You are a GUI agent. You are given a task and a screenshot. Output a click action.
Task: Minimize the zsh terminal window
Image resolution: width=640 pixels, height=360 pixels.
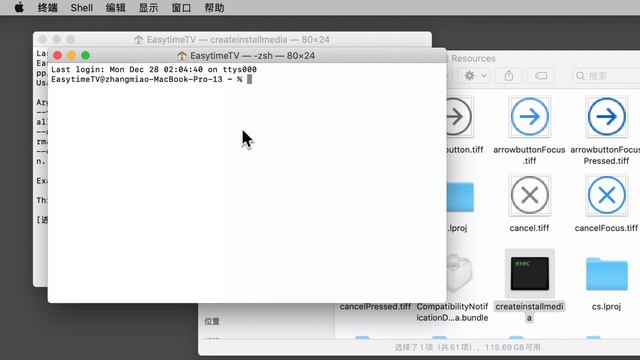71,56
